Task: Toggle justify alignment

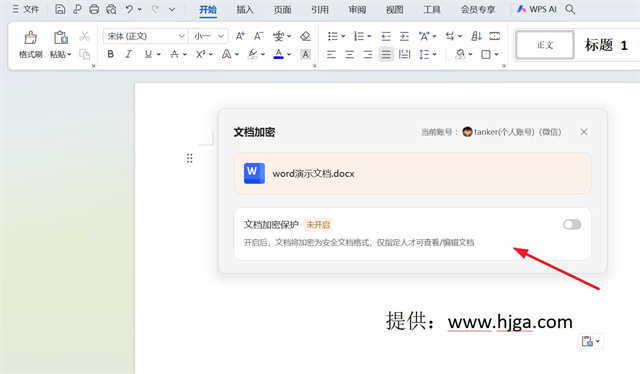Action: (386, 54)
